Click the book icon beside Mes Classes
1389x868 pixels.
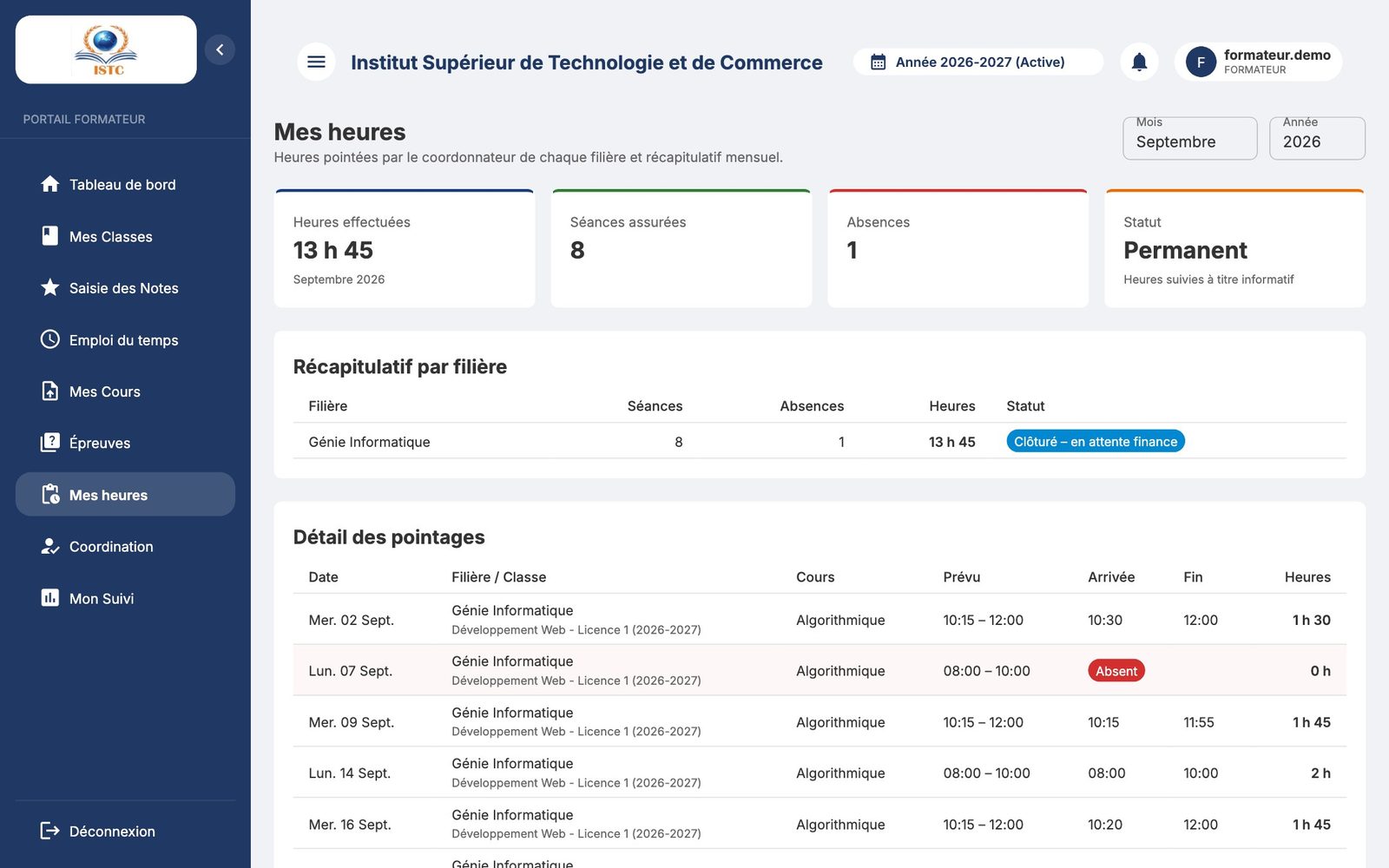[50, 236]
